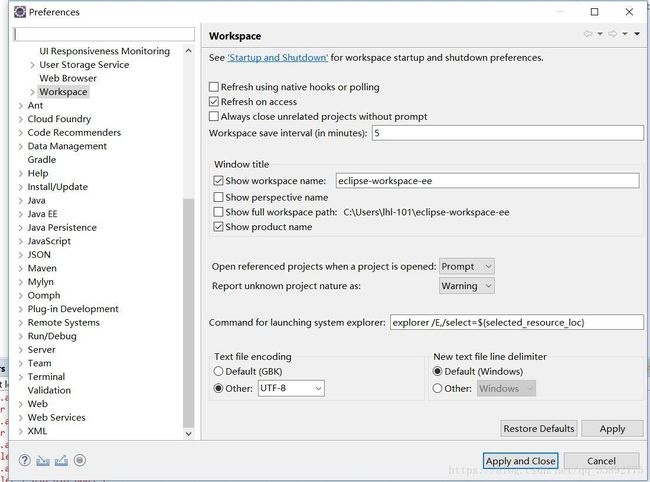Cancel the Preferences dialog
This screenshot has width=650, height=482.
point(601,461)
